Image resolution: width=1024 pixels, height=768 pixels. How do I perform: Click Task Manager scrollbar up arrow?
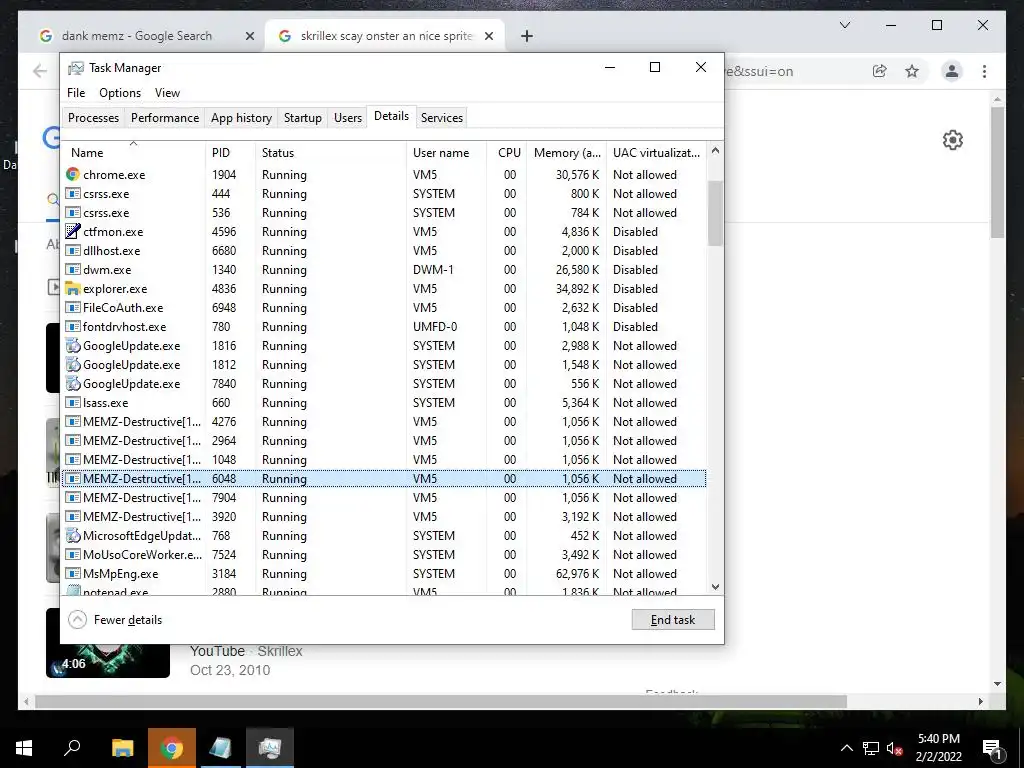tap(715, 151)
